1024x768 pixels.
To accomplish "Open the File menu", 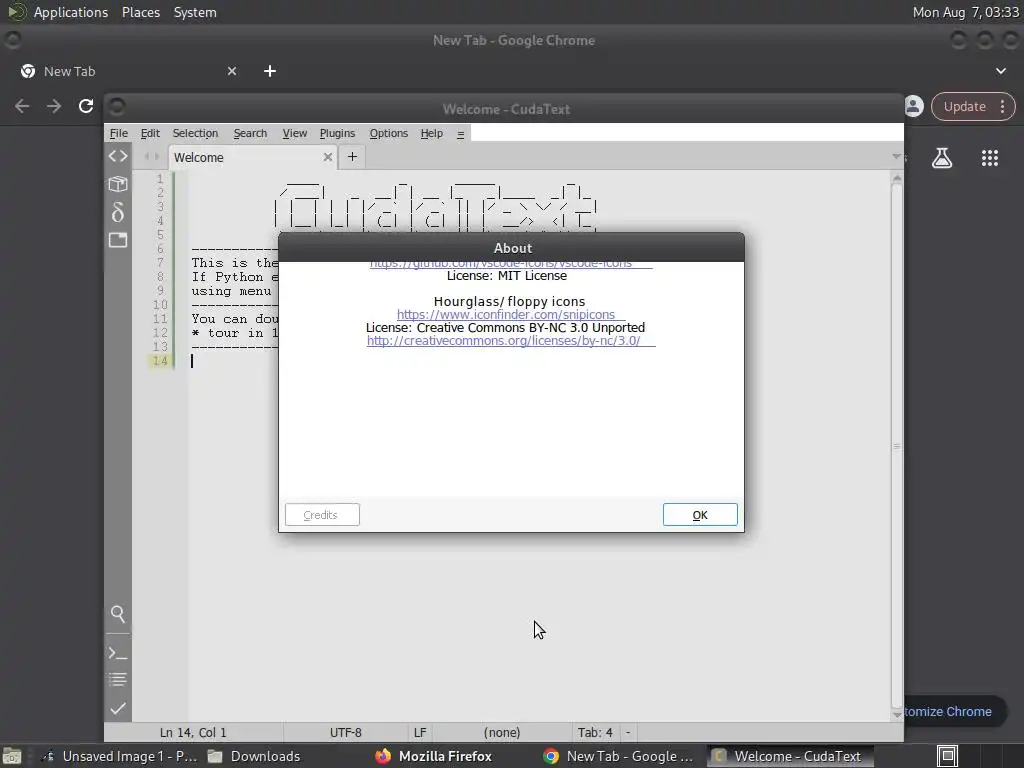I will (118, 133).
